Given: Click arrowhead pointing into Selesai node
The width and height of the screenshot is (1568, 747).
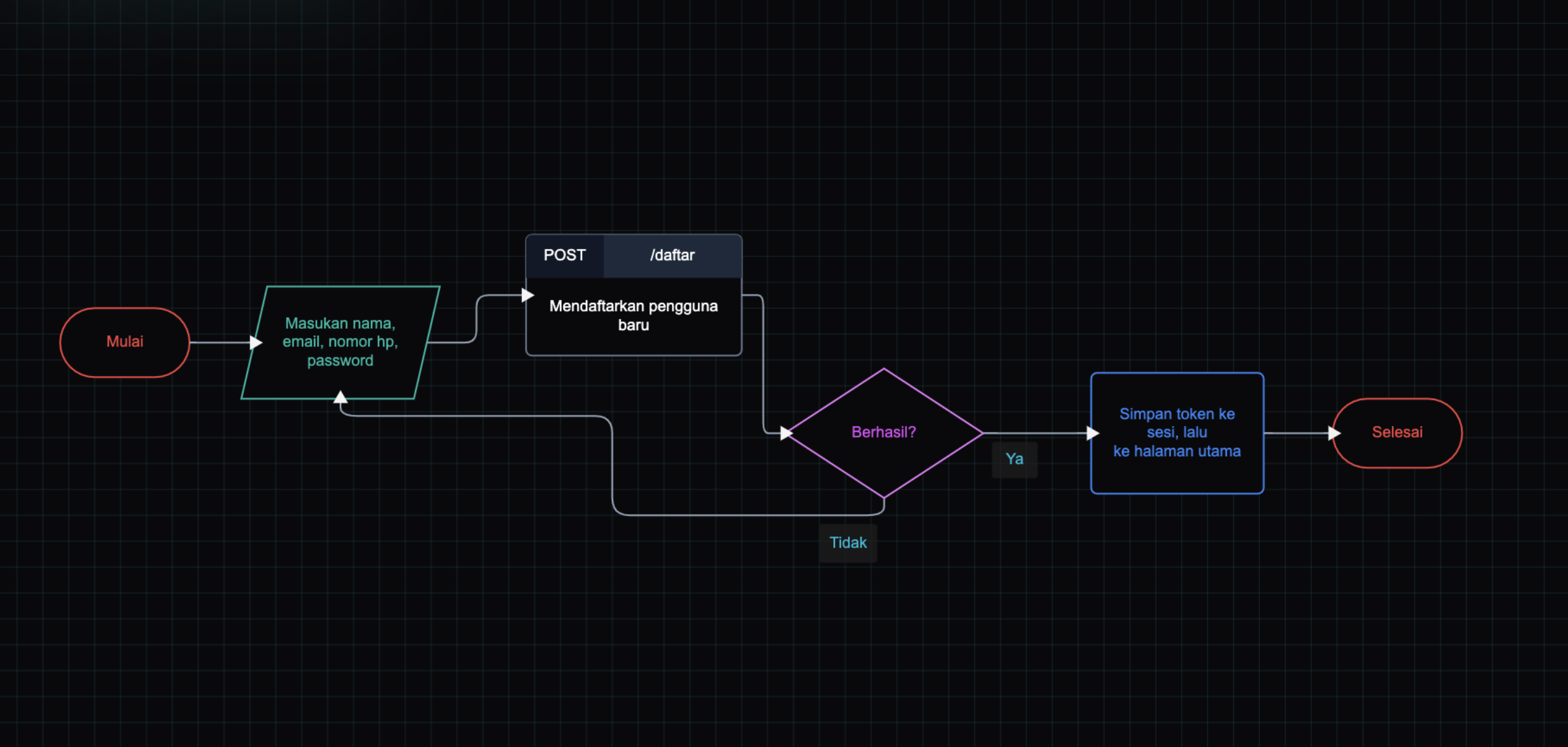Looking at the screenshot, I should coord(1334,433).
